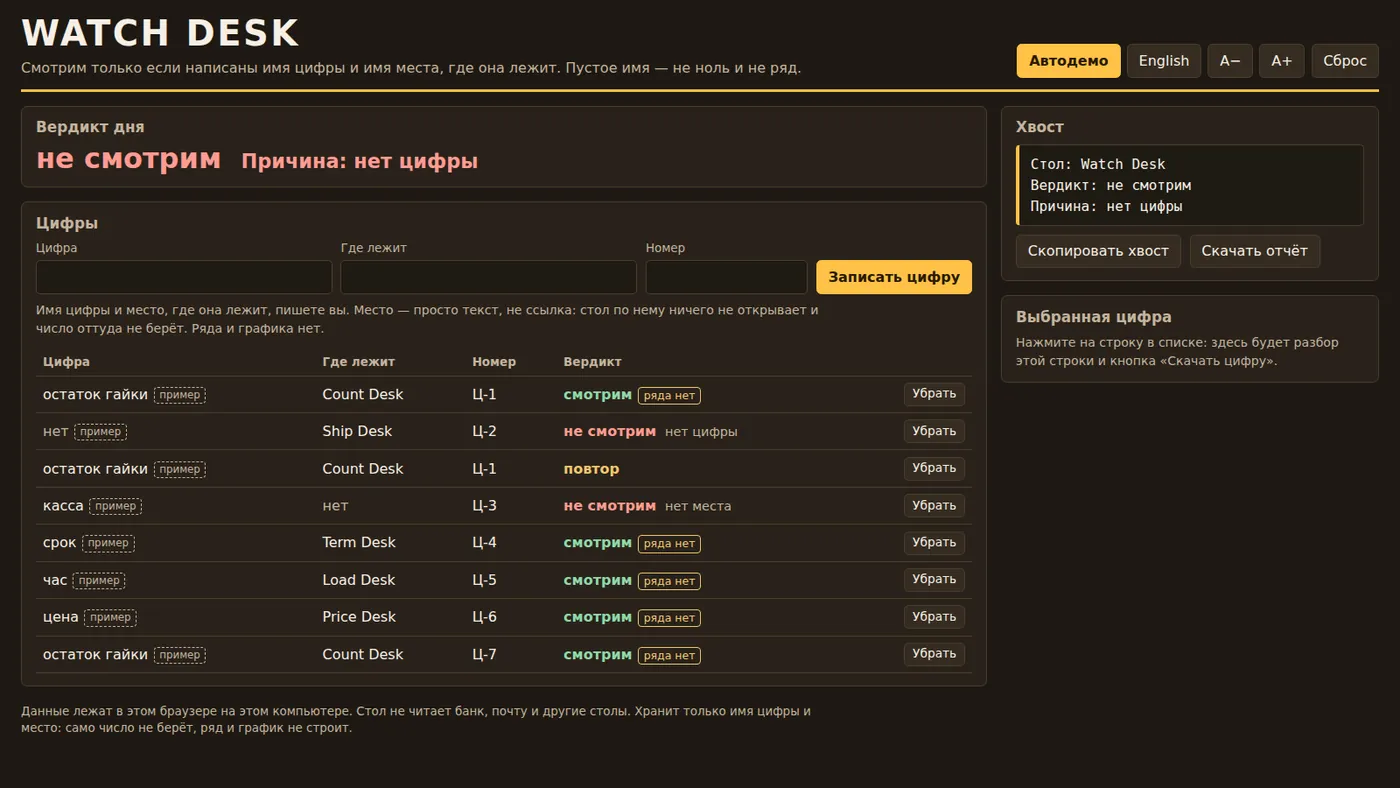
Task: Remove the Ц-2 Ship Desk row
Action: [x=934, y=431]
